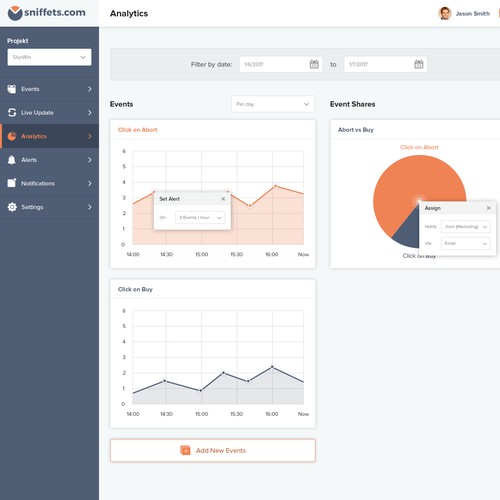Open the Alerts menu item
This screenshot has height=500, width=500.
(x=49, y=160)
